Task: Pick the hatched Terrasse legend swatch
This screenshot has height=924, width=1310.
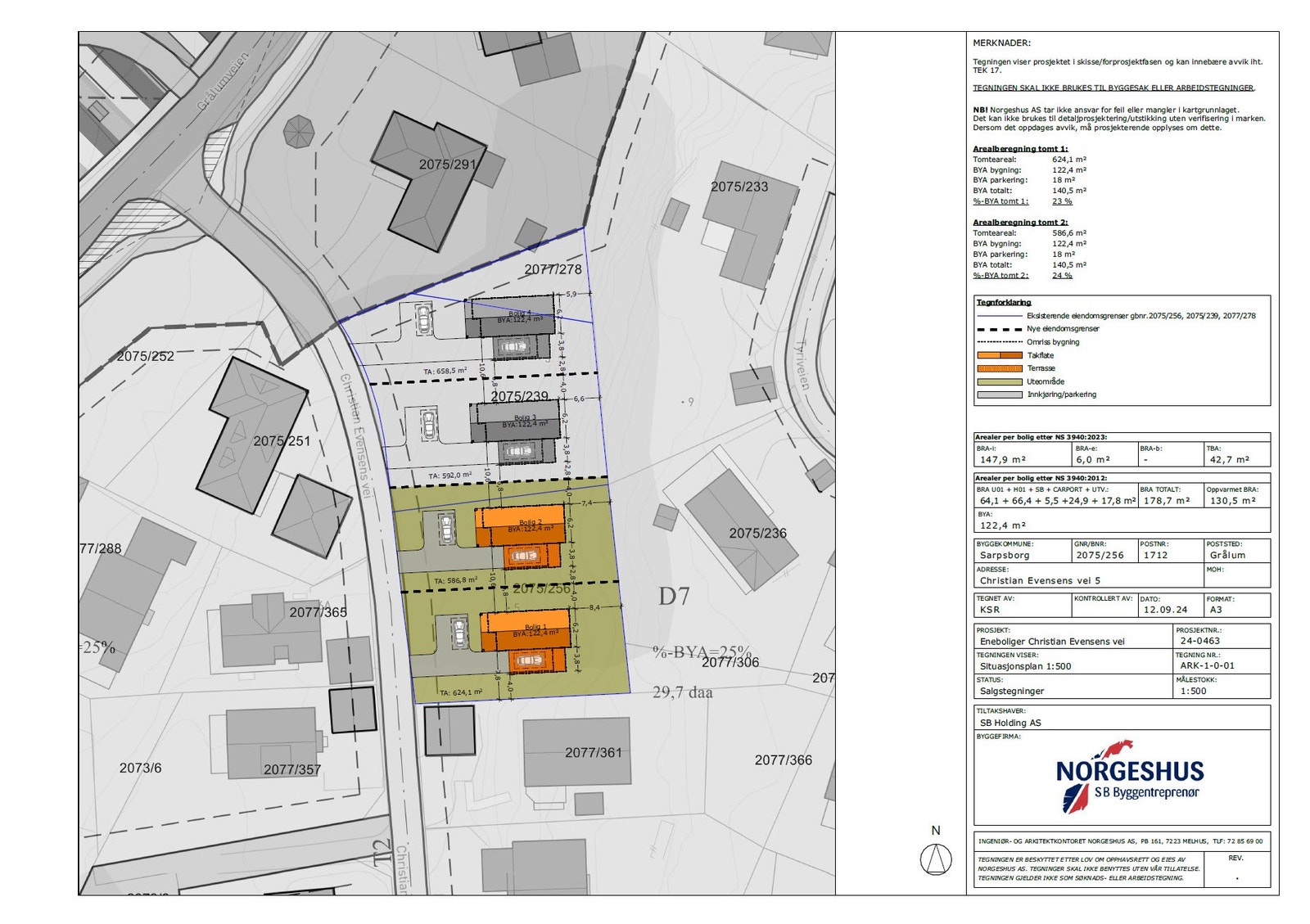Action: click(1000, 368)
